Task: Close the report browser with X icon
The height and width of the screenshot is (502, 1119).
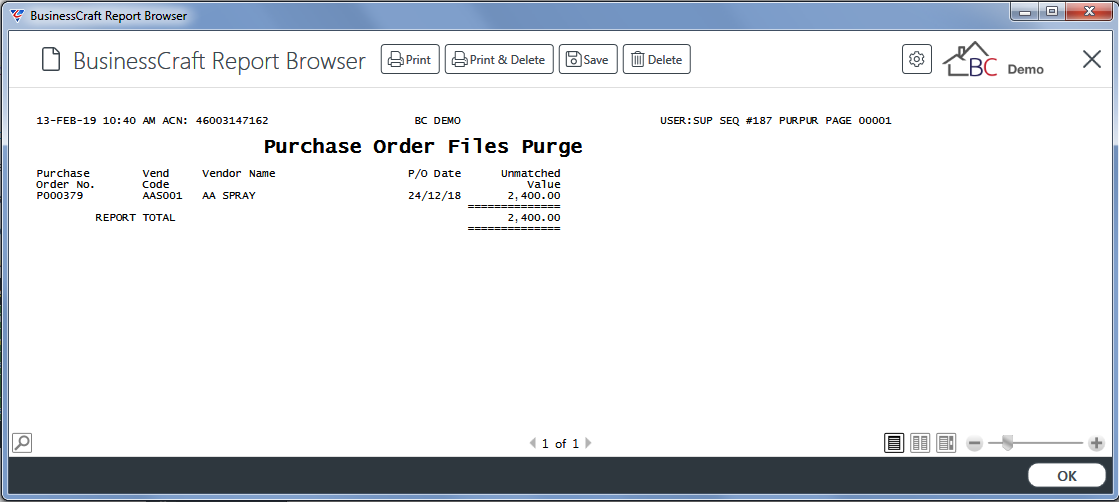Action: pyautogui.click(x=1092, y=59)
